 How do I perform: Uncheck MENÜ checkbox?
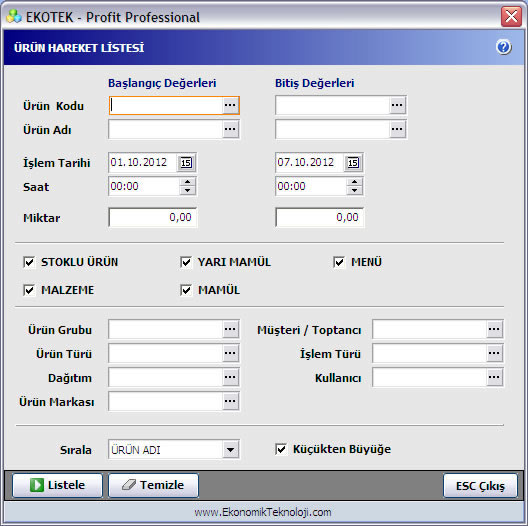coord(339,262)
